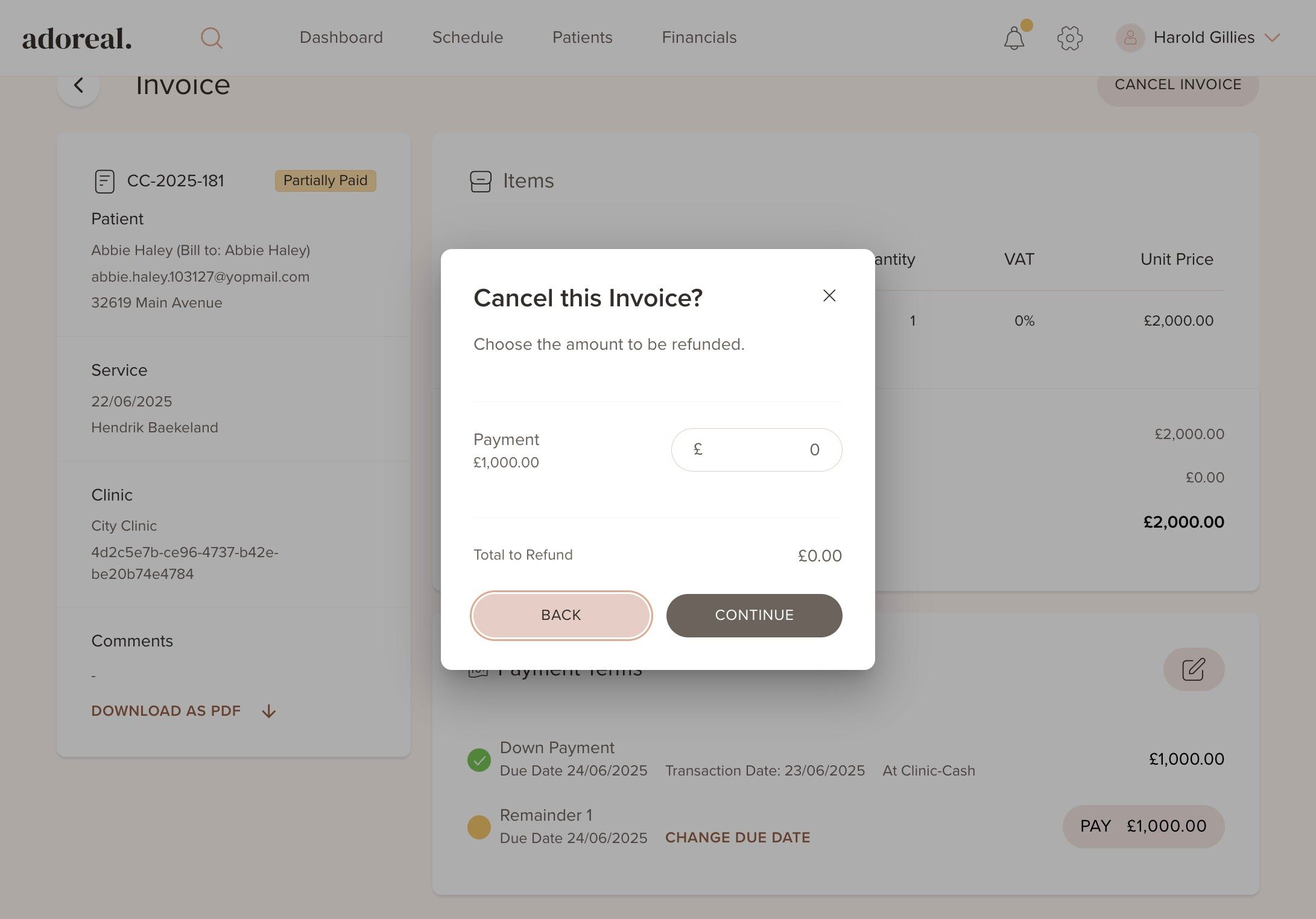Click the edit payment terms icon
1316x919 pixels.
[1193, 669]
